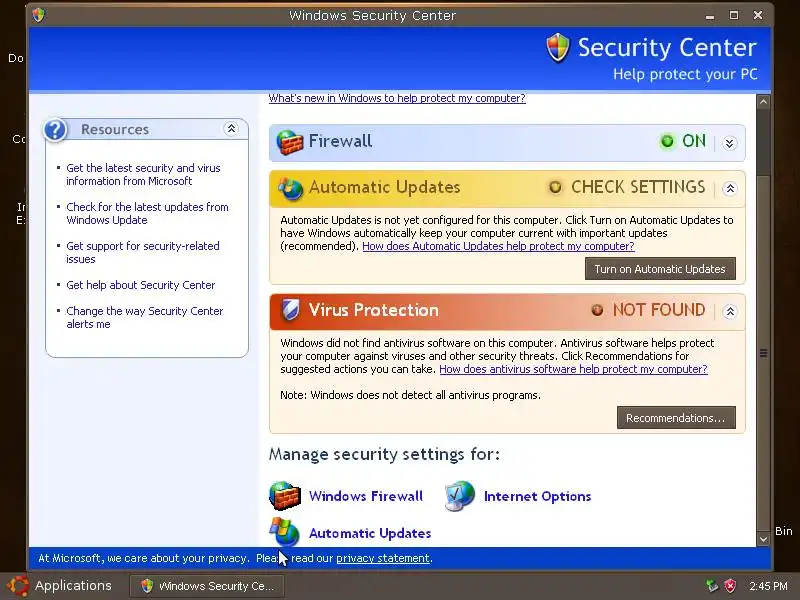Click the red Not Found status indicator
The width and height of the screenshot is (800, 600).
click(597, 310)
